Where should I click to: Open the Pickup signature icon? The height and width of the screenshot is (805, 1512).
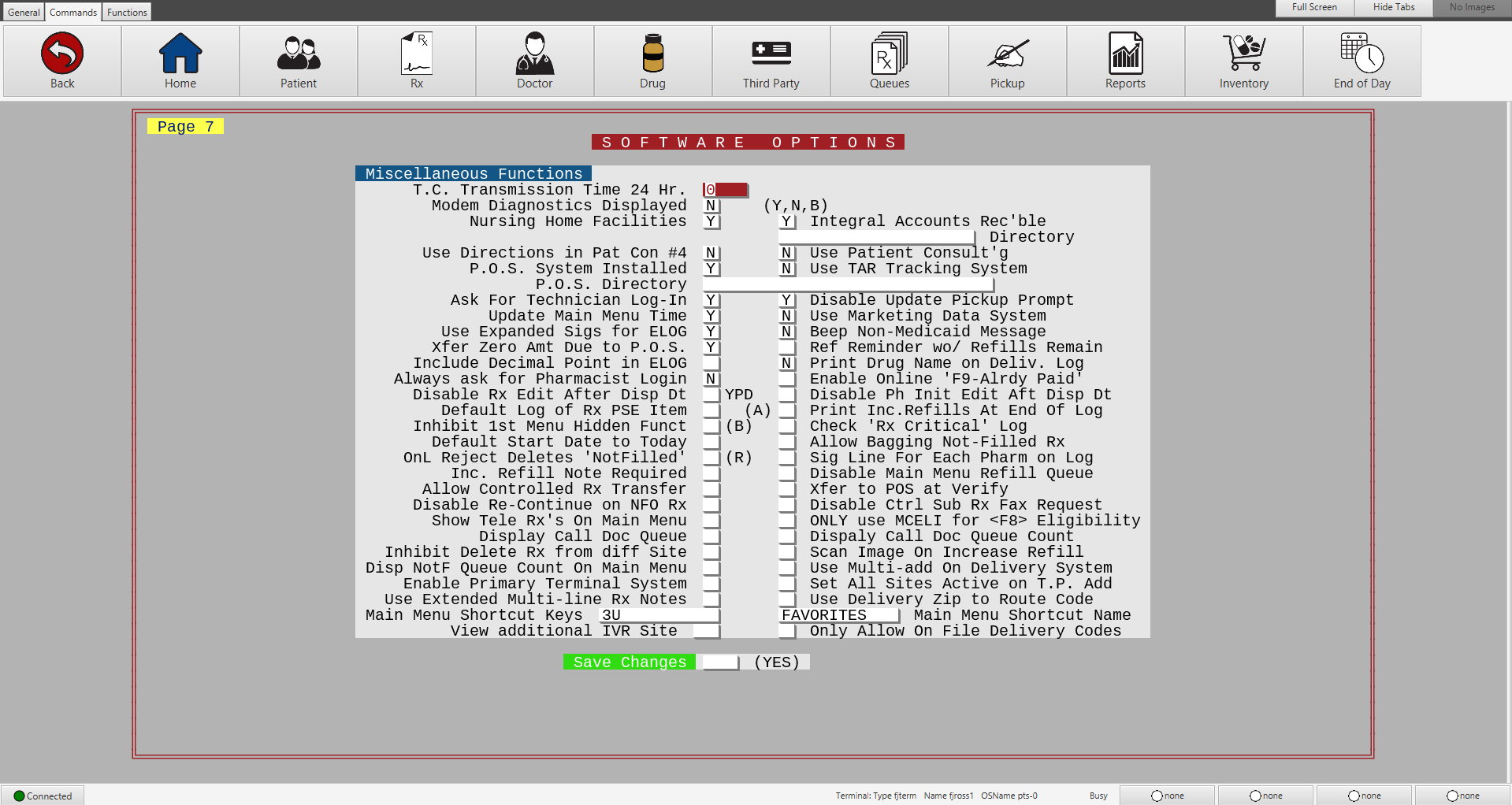[x=1007, y=54]
